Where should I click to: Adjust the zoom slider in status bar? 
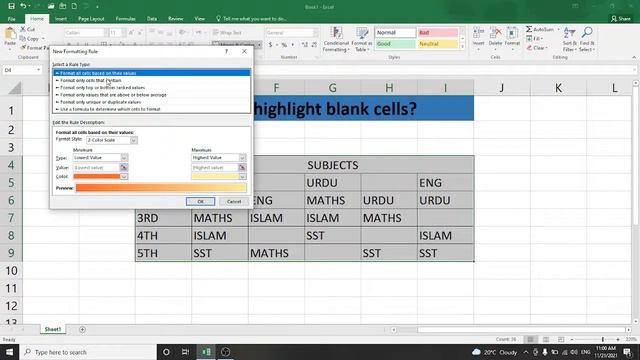[602, 339]
